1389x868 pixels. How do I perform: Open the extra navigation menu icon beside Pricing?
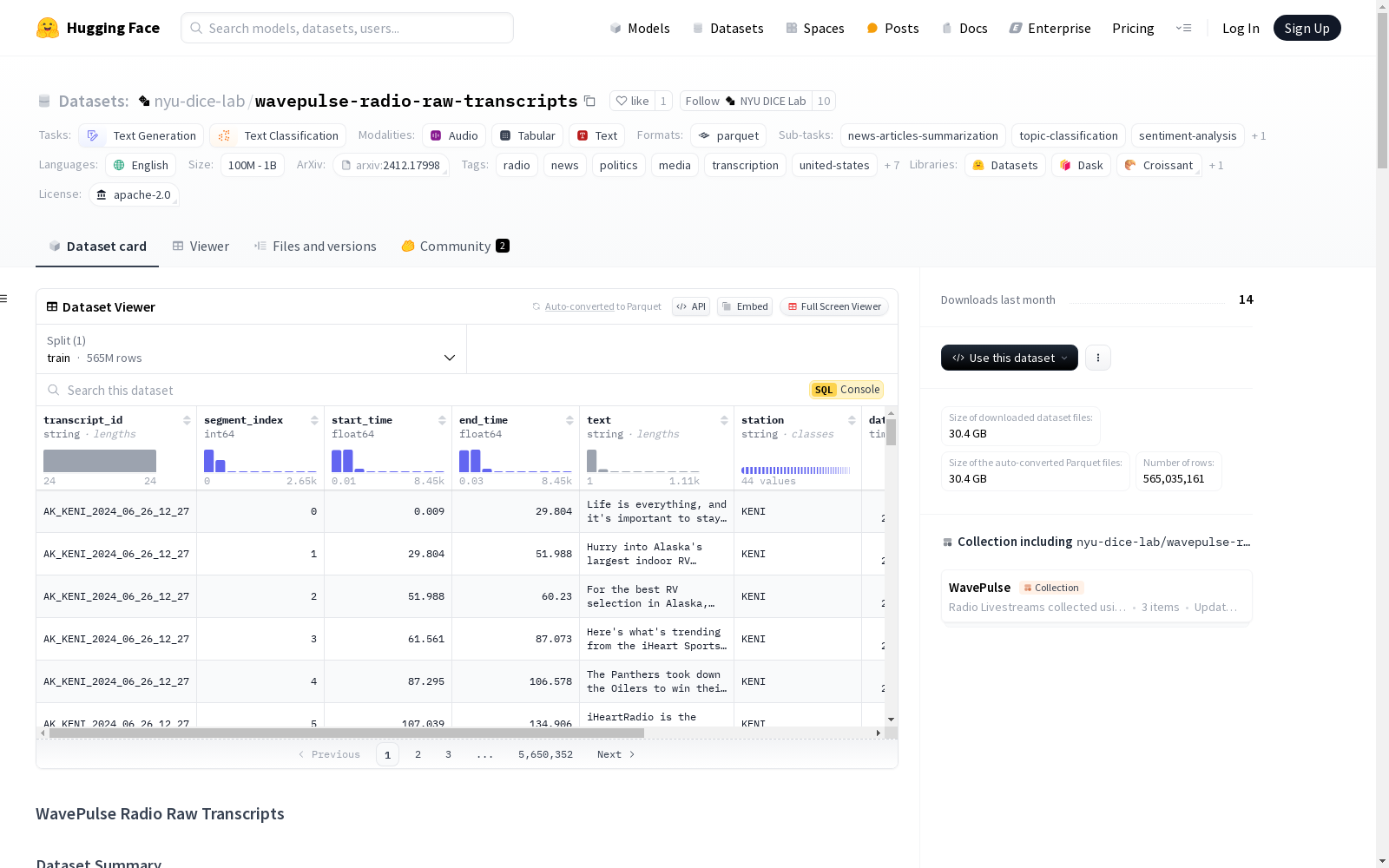pos(1183,28)
